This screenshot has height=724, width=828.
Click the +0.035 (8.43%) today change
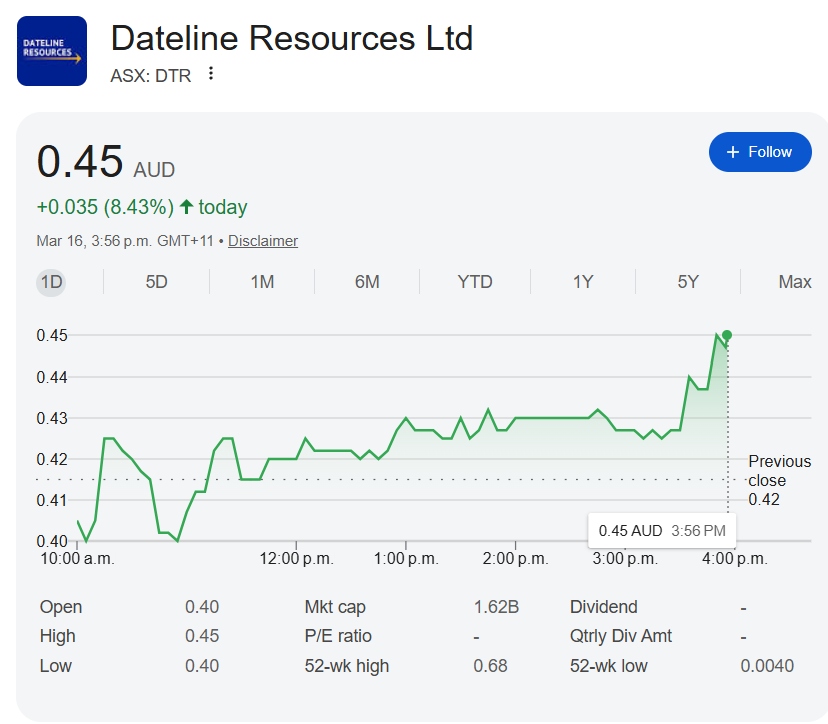tap(142, 207)
